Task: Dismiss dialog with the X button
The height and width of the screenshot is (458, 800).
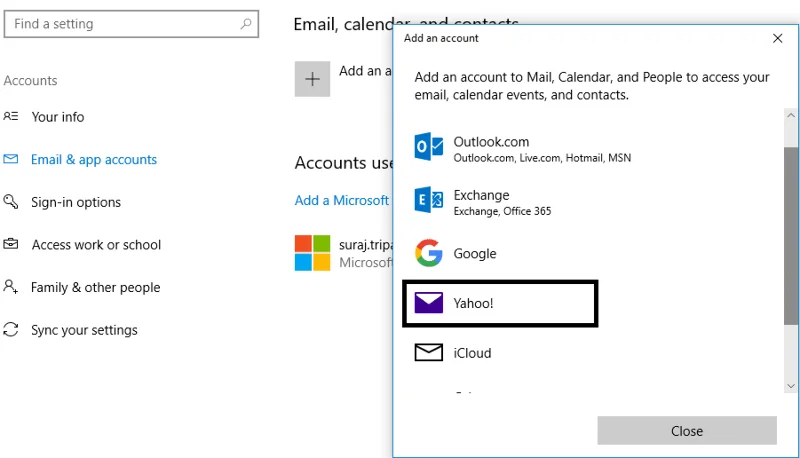Action: [x=778, y=38]
